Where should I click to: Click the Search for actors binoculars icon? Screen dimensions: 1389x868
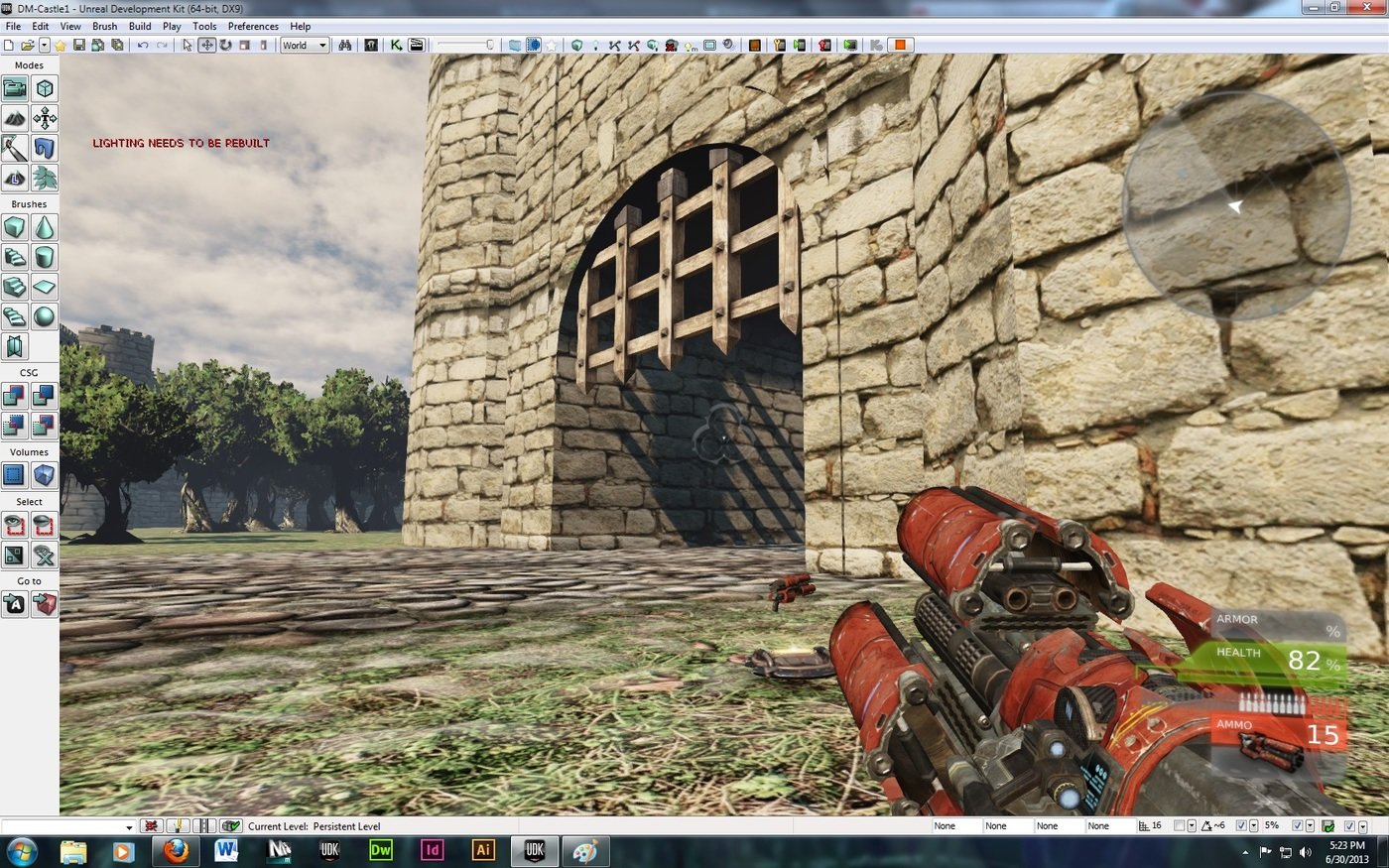345,46
